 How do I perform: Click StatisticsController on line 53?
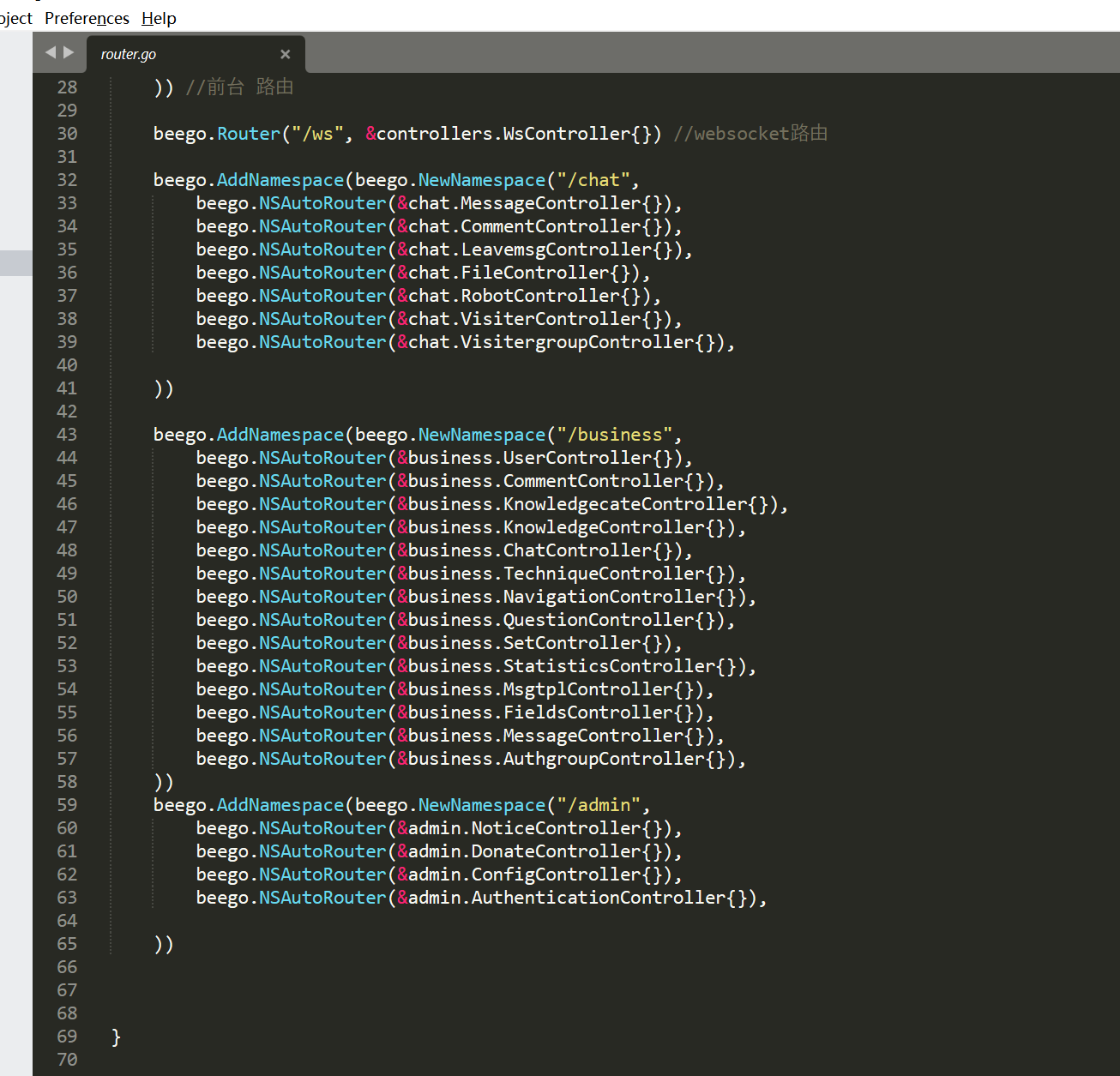click(609, 666)
